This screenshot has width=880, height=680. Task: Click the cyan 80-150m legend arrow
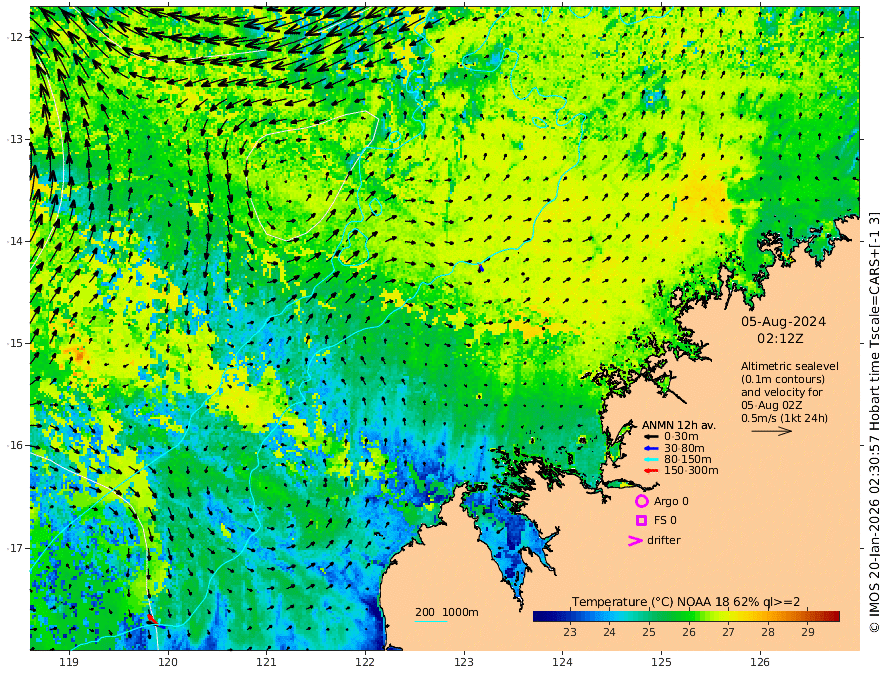(x=650, y=460)
